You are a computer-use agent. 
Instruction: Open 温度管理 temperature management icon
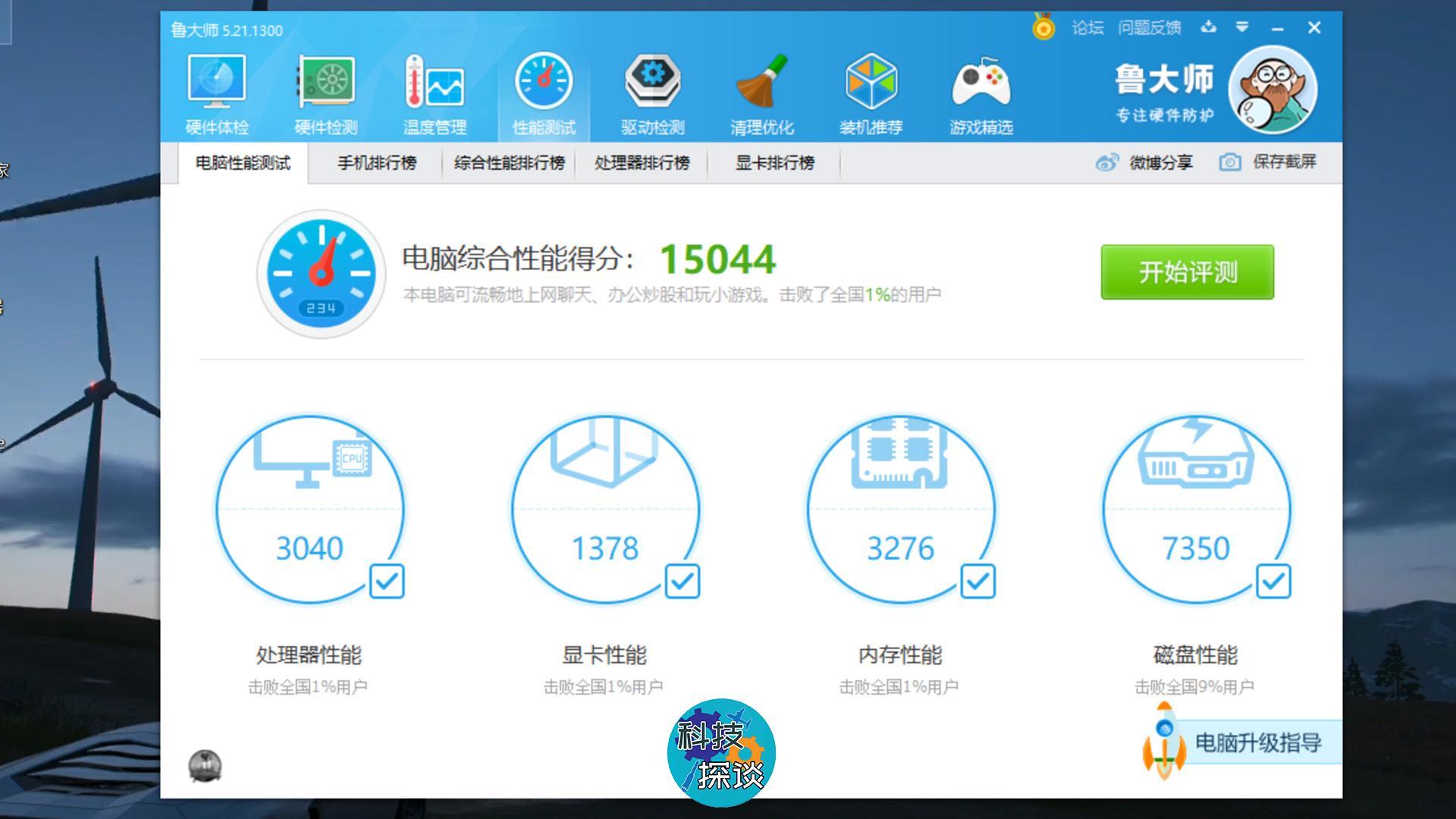click(435, 81)
